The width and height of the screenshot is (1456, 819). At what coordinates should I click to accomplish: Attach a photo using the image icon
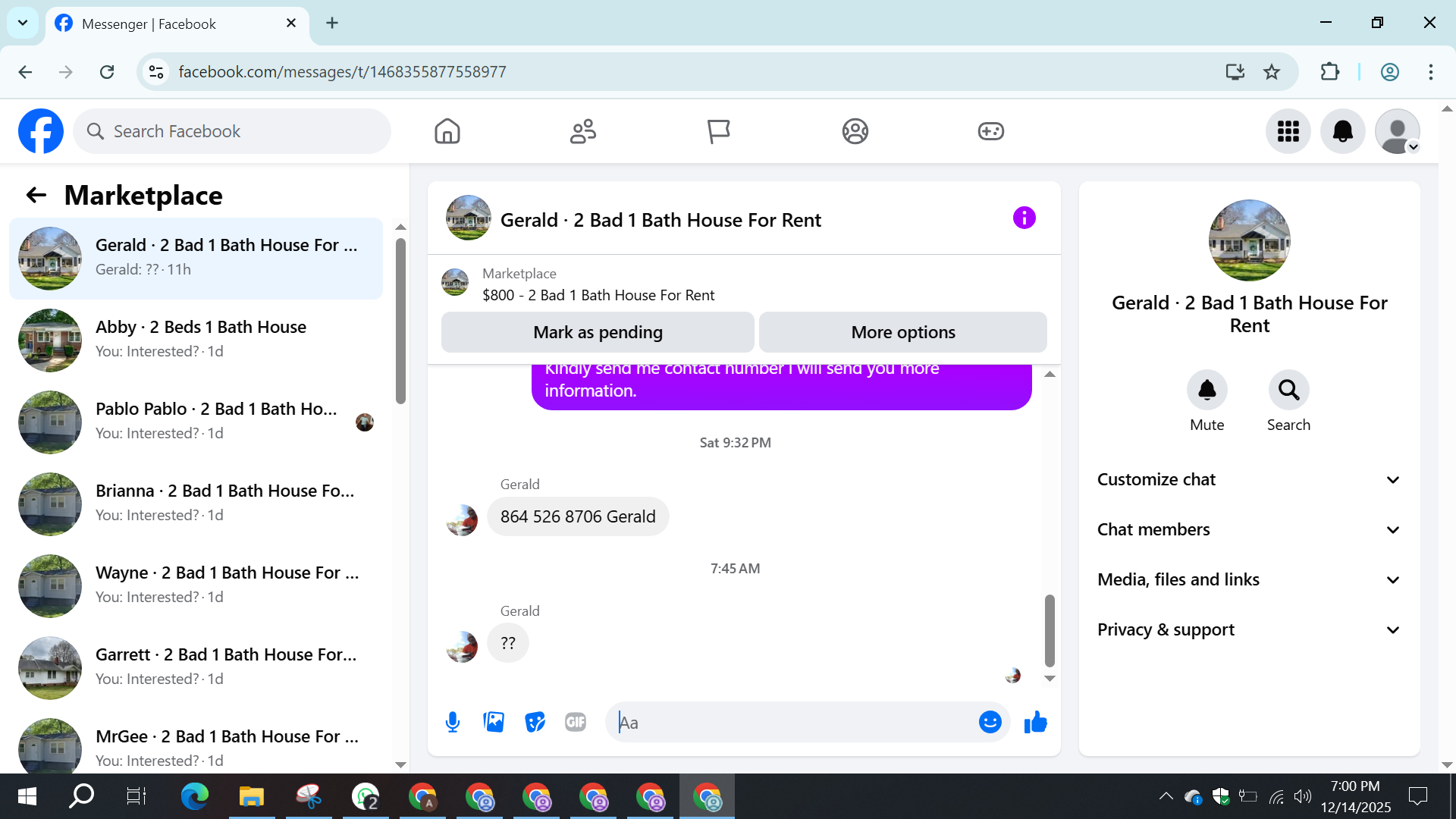(494, 722)
